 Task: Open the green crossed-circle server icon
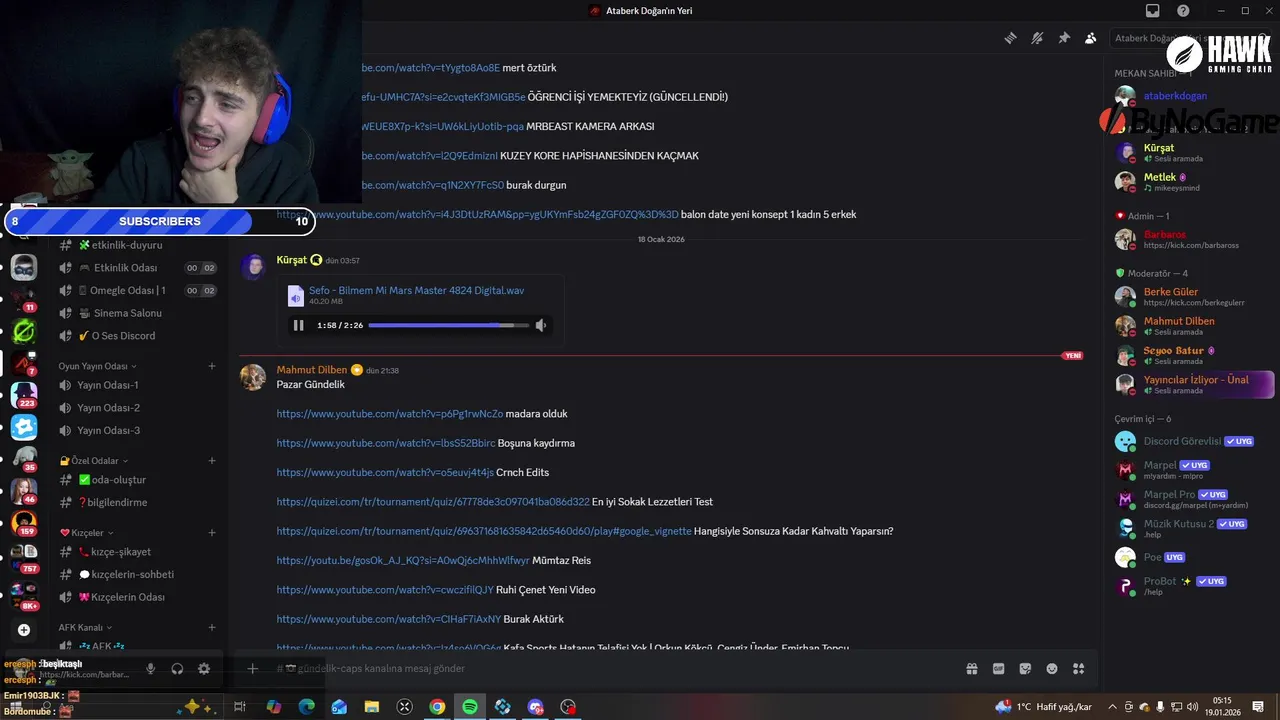click(24, 331)
